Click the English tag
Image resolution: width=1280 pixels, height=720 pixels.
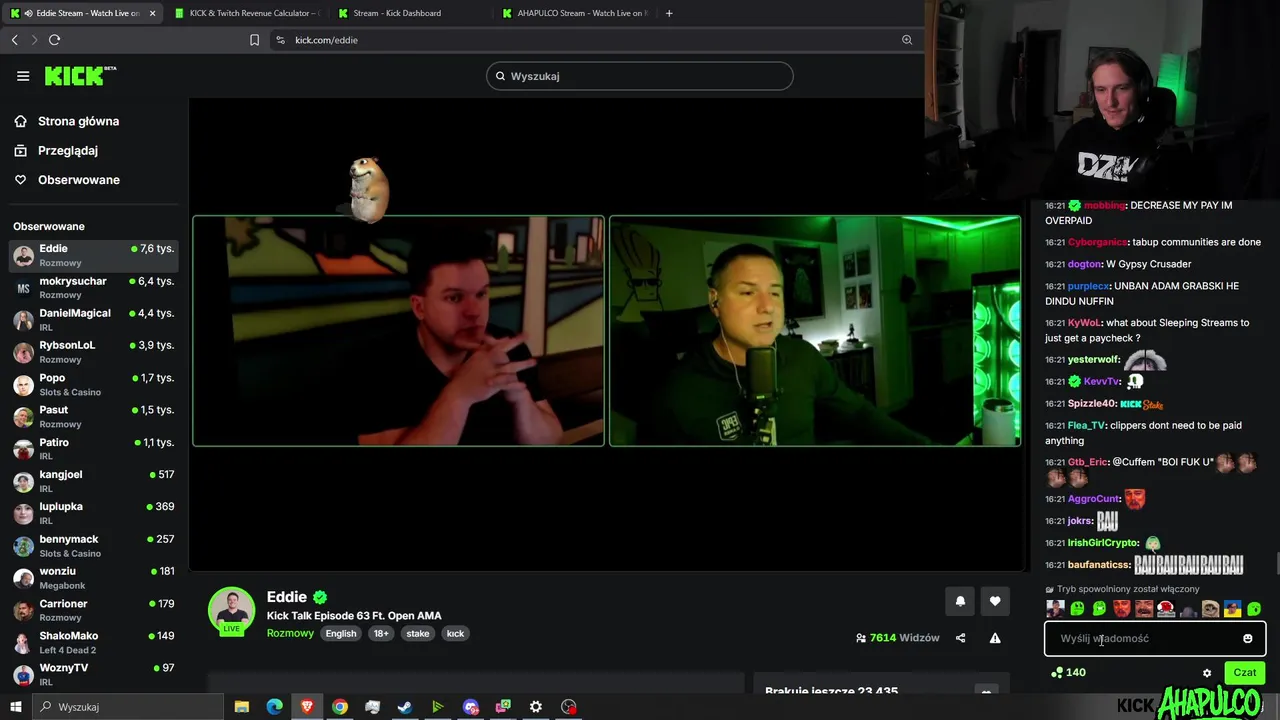(340, 633)
